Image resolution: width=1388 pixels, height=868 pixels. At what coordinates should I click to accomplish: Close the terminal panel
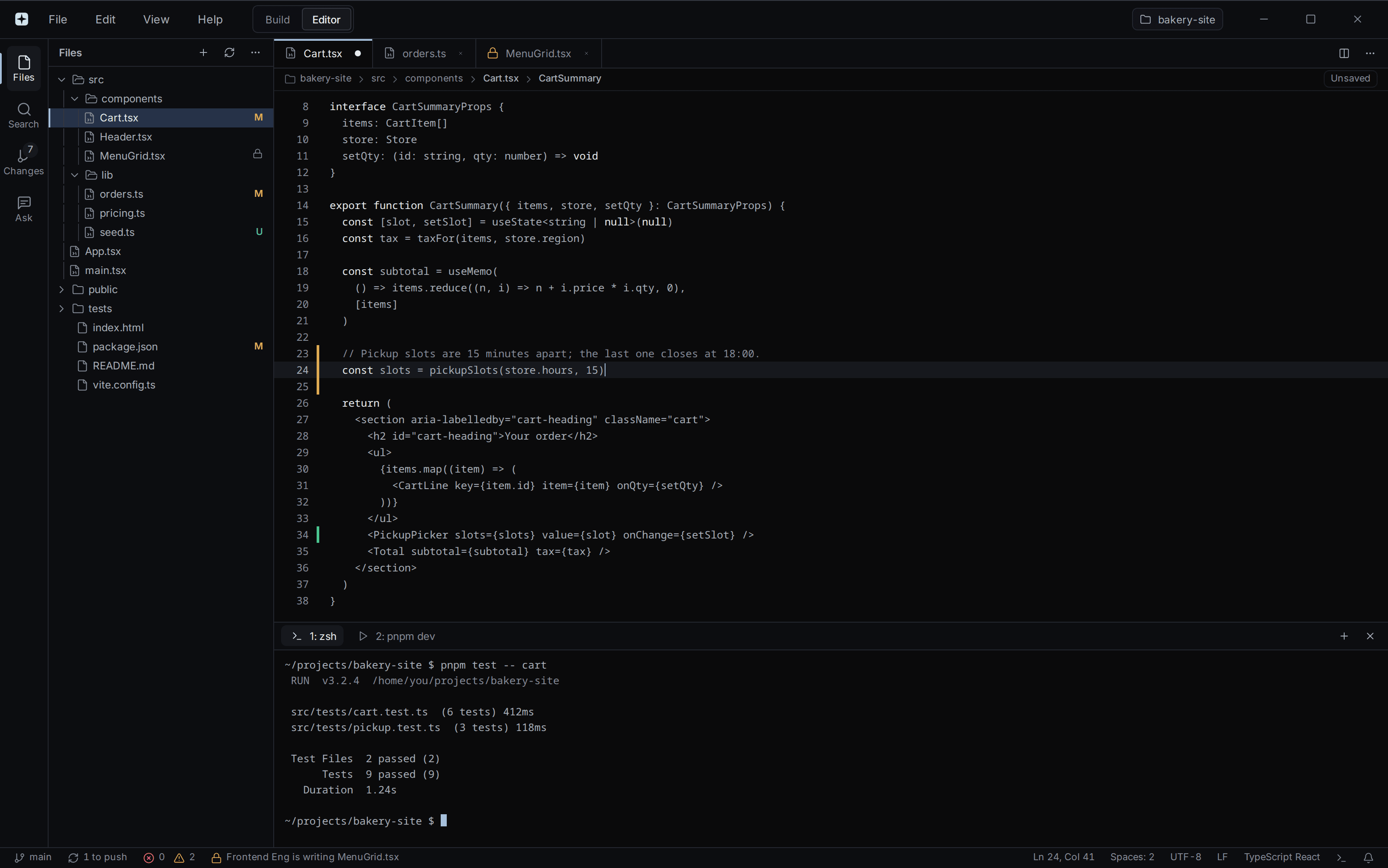tap(1370, 636)
